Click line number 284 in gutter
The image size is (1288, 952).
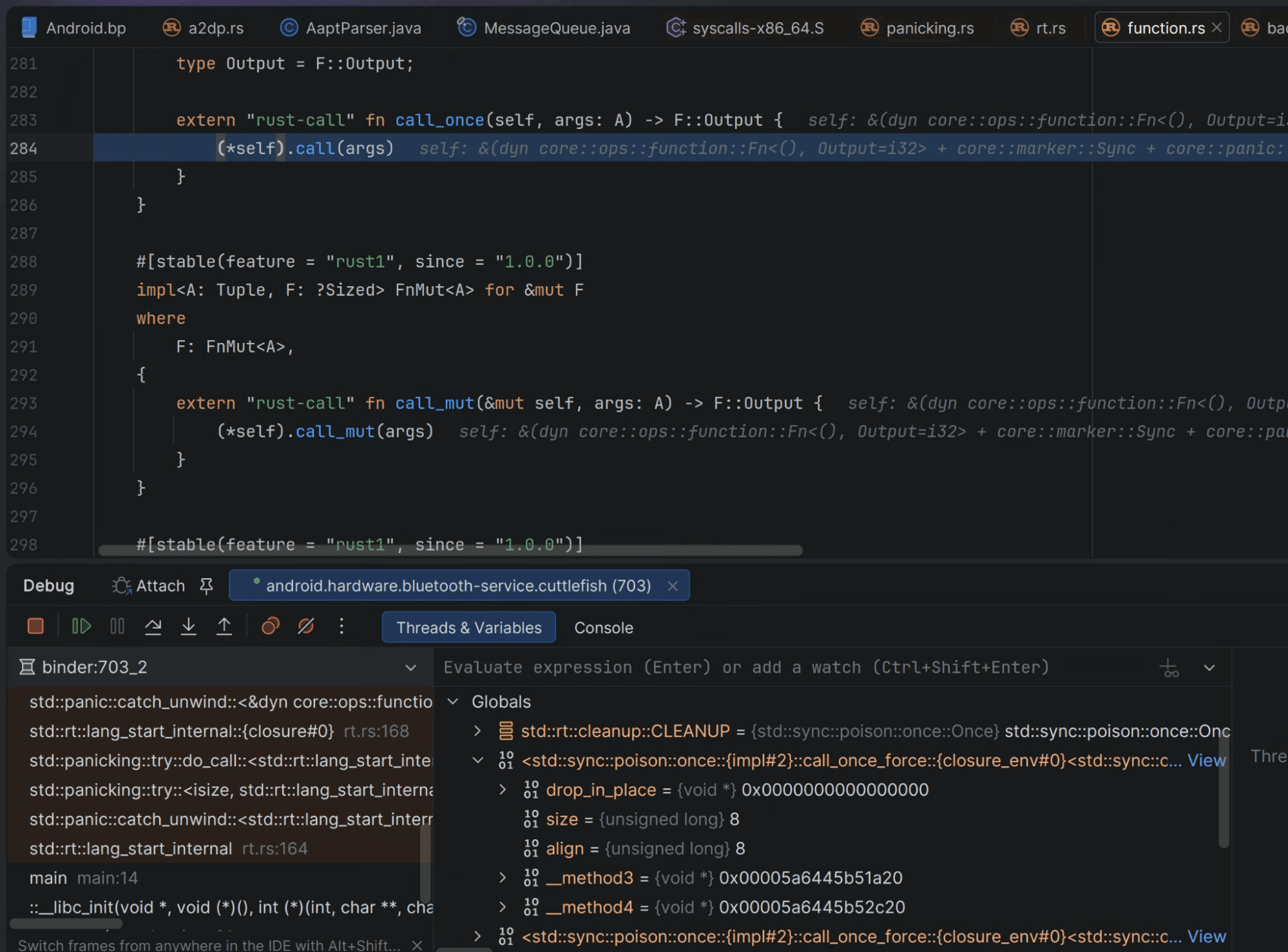(24, 148)
